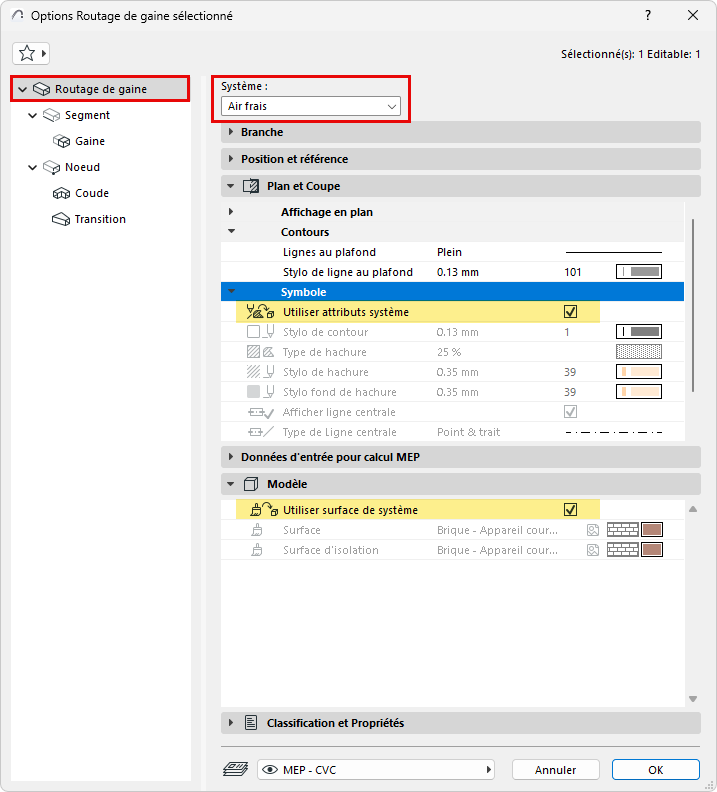The image size is (717, 792).
Task: Click the Type de hachure pattern preview
Action: click(639, 352)
